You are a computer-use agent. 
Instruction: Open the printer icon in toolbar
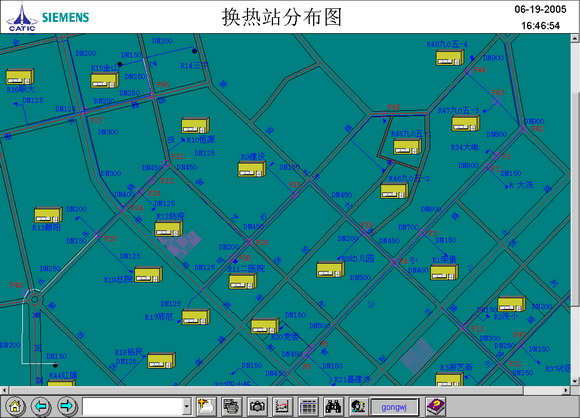(232, 407)
